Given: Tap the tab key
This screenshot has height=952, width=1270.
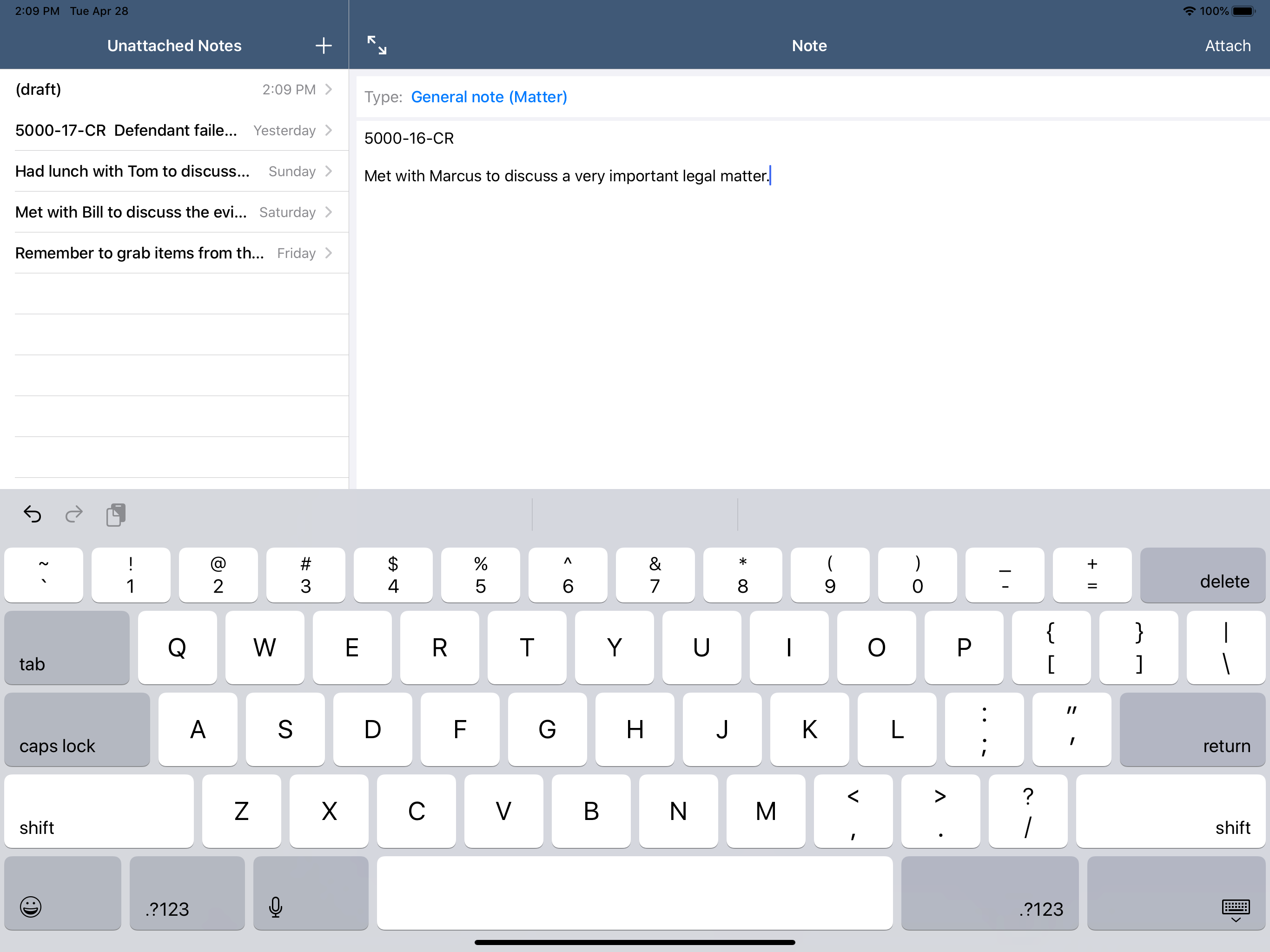Looking at the screenshot, I should click(66, 647).
